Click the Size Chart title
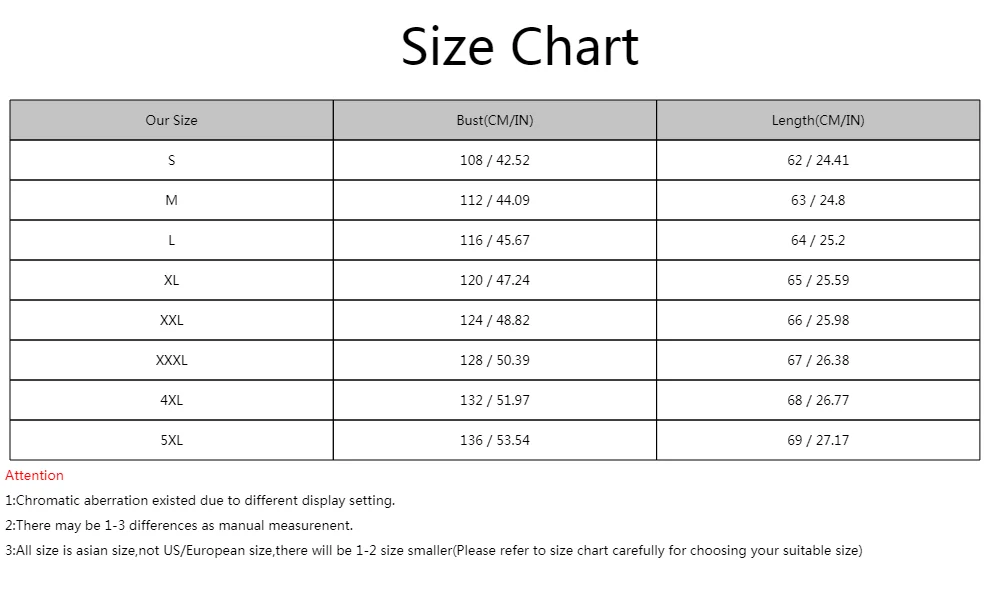This screenshot has height=590, width=1000. (x=519, y=47)
